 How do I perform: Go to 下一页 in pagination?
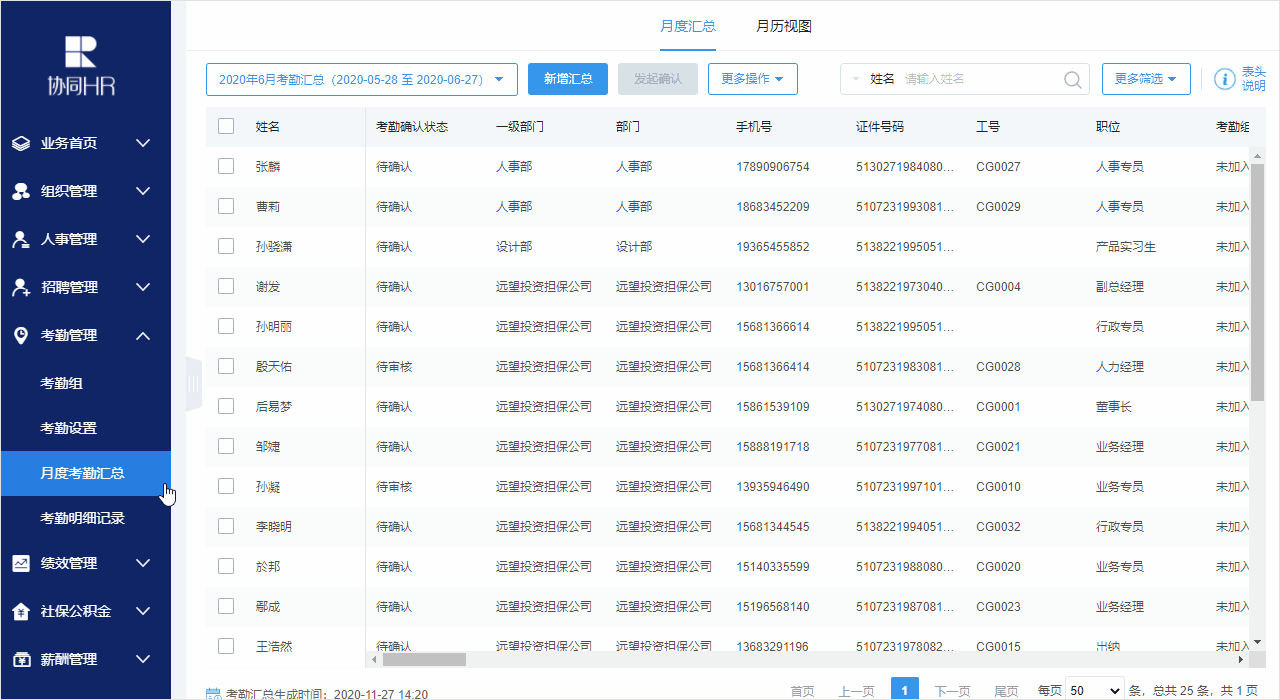[x=952, y=691]
